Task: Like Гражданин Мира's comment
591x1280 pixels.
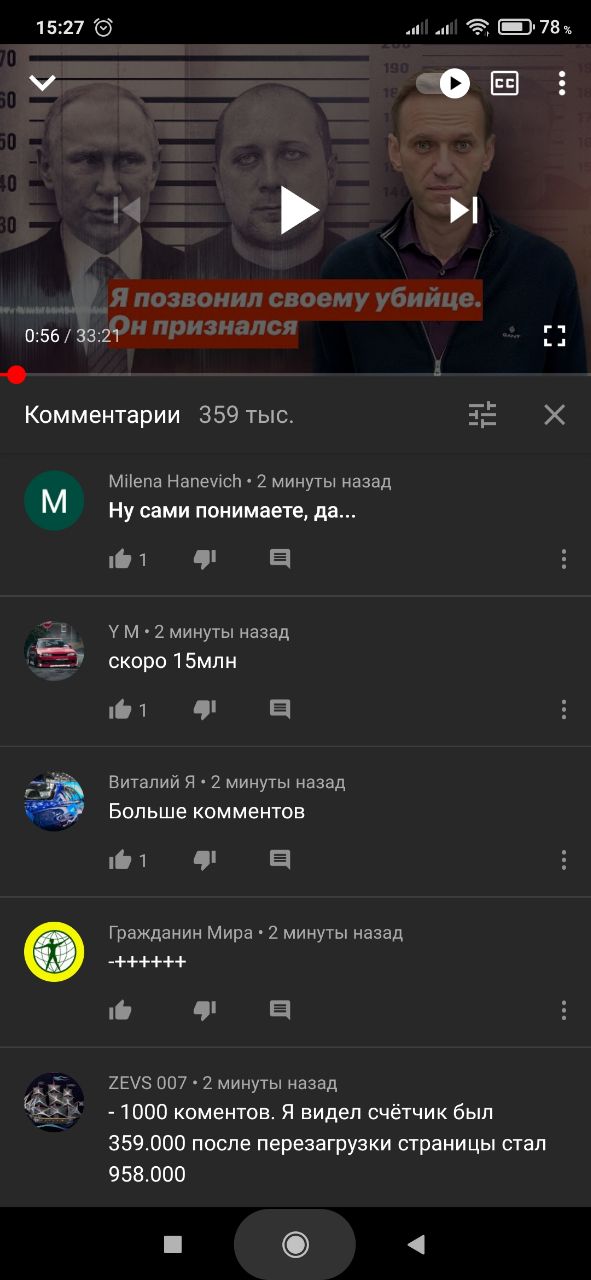Action: pyautogui.click(x=120, y=1010)
